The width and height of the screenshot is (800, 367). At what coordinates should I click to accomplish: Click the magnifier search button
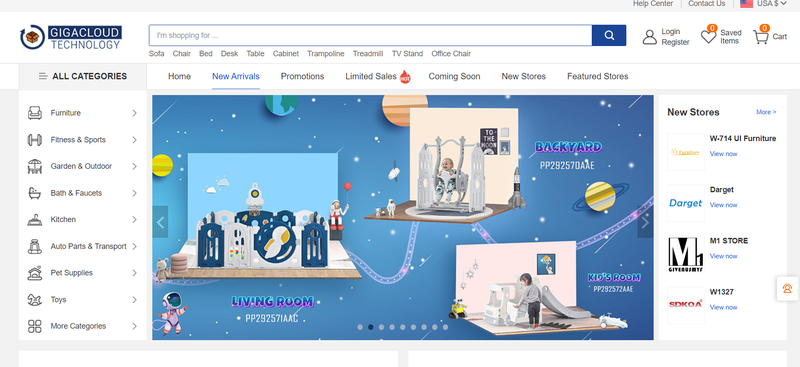(x=609, y=35)
